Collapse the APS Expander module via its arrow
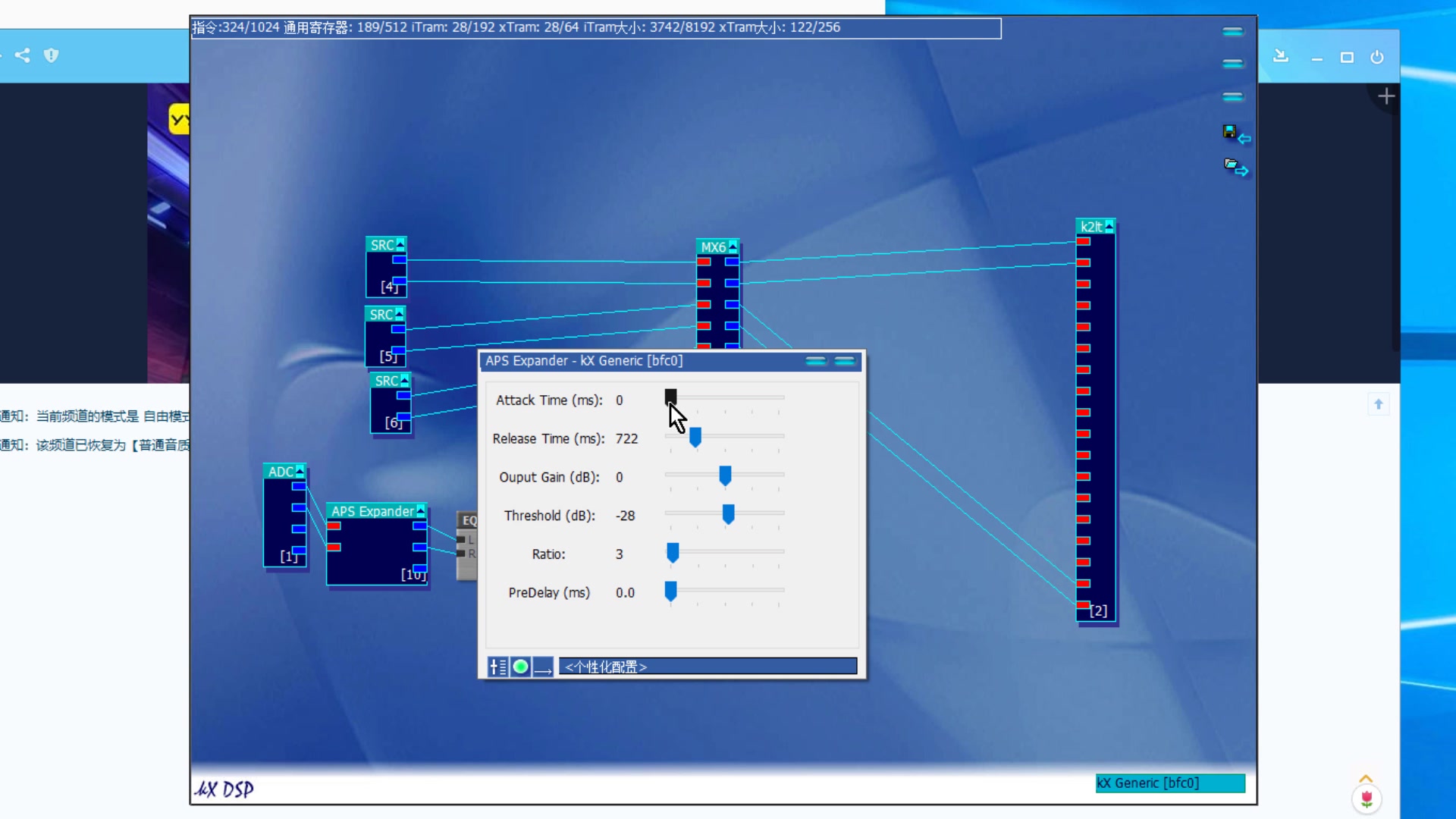The image size is (1456, 819). point(421,510)
